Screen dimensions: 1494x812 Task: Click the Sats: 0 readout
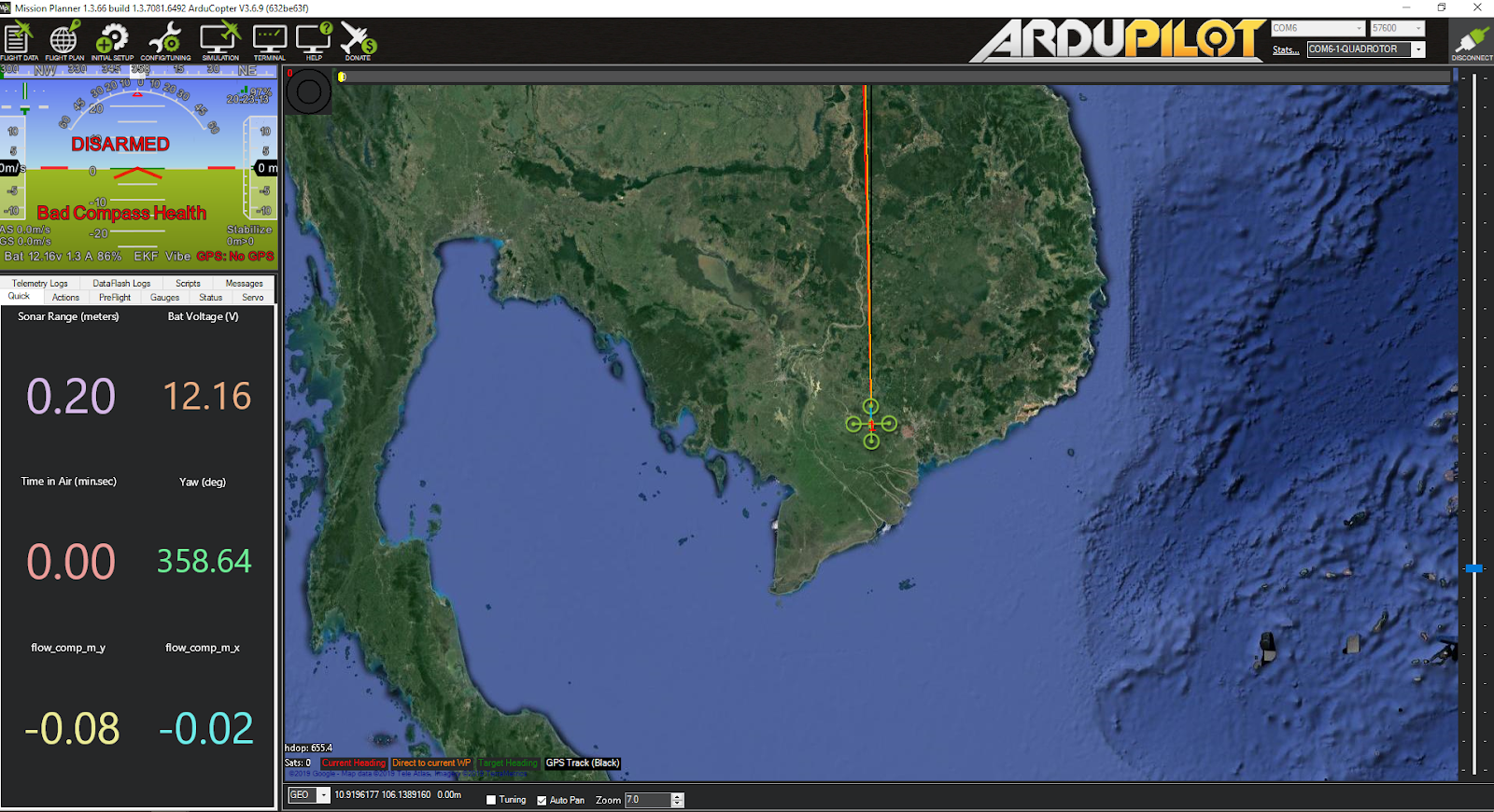pos(298,763)
